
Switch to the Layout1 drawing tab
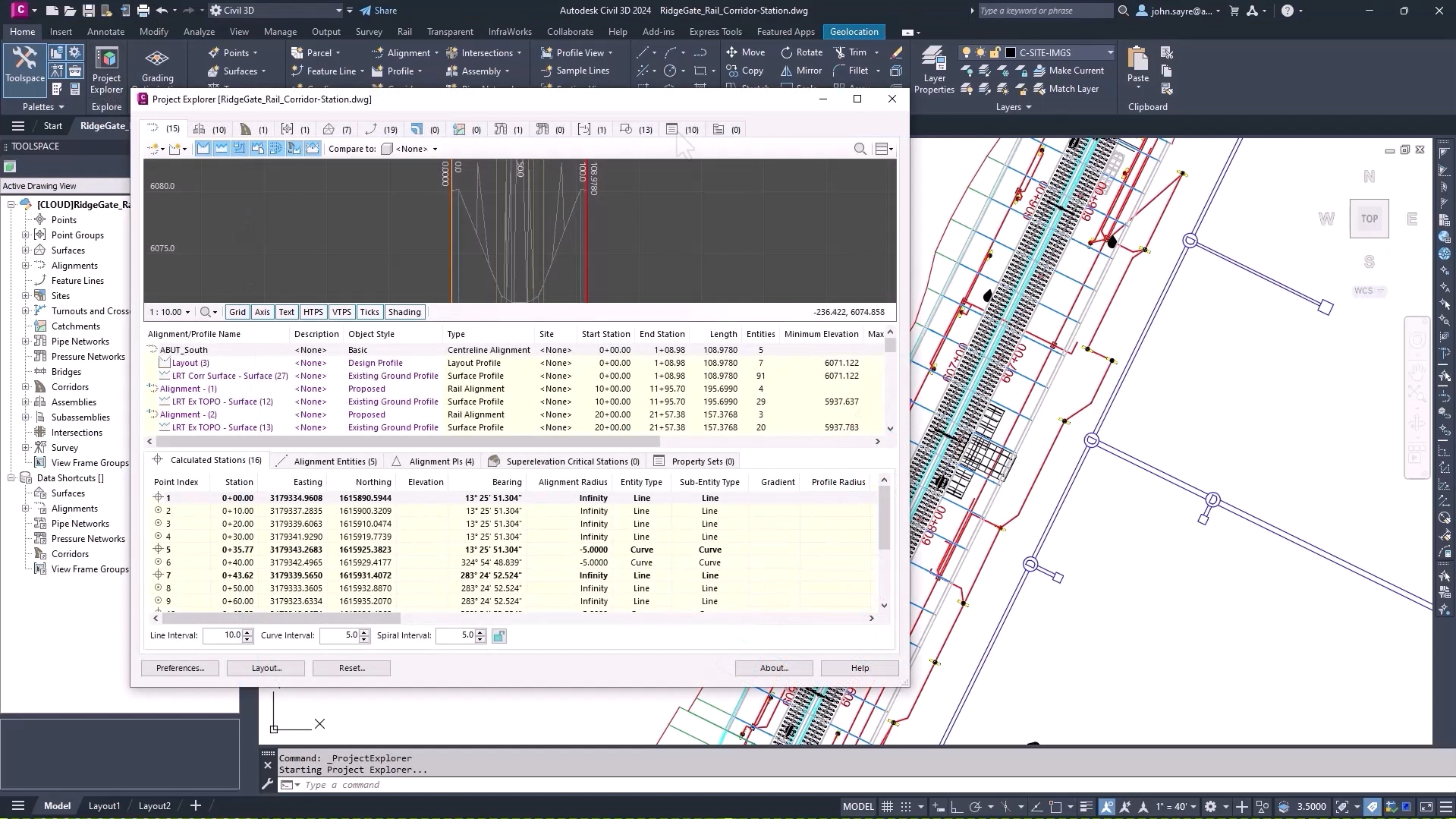[104, 806]
